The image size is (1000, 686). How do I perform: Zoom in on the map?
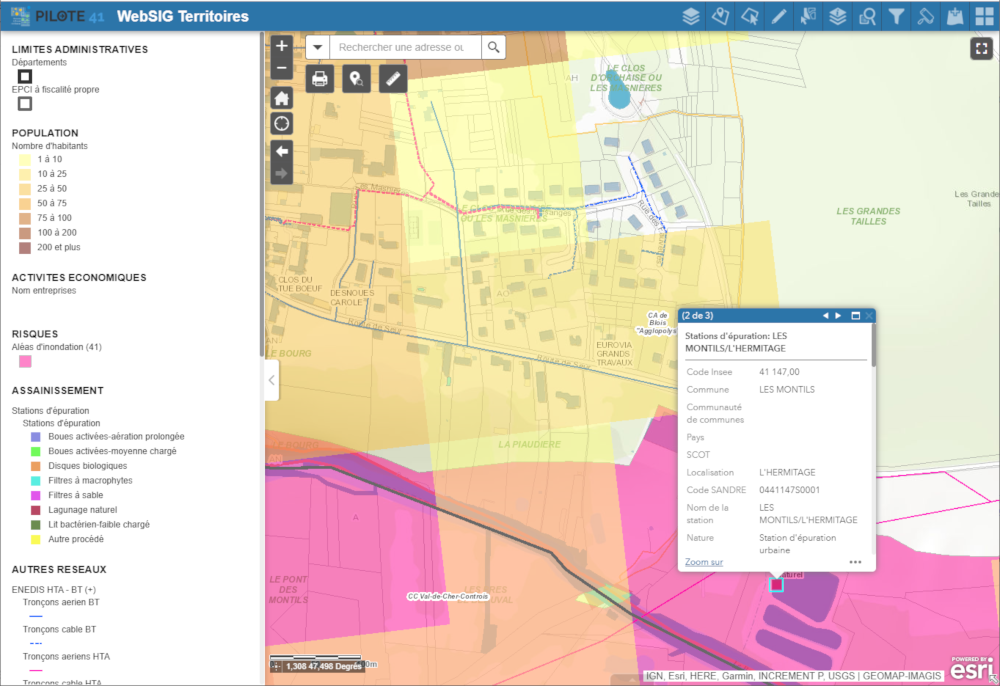[x=282, y=46]
